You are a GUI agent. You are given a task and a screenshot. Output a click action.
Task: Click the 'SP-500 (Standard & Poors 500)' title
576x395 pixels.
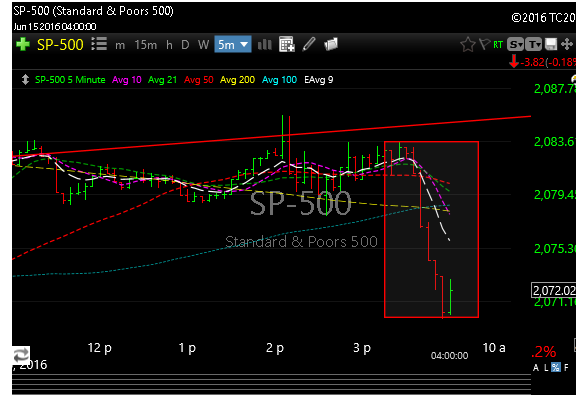(x=93, y=11)
